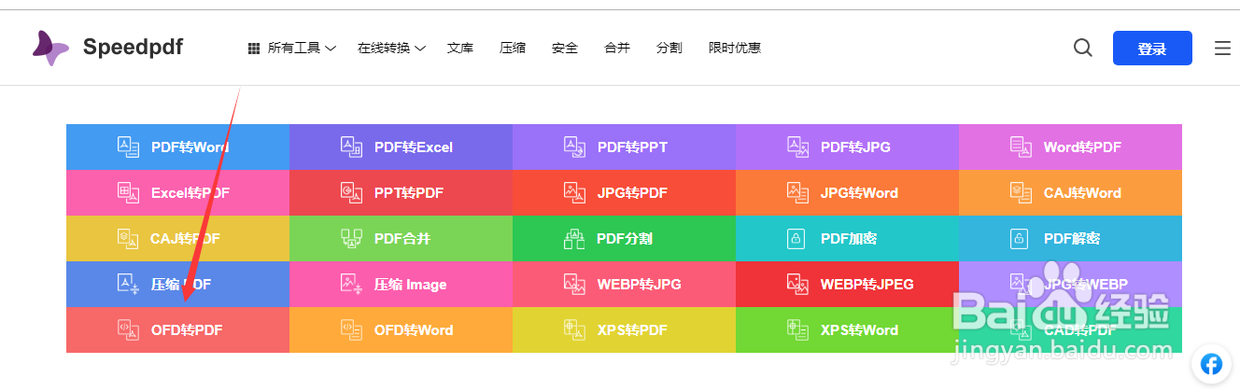Click the JPG转Word tile icon

coord(797,192)
